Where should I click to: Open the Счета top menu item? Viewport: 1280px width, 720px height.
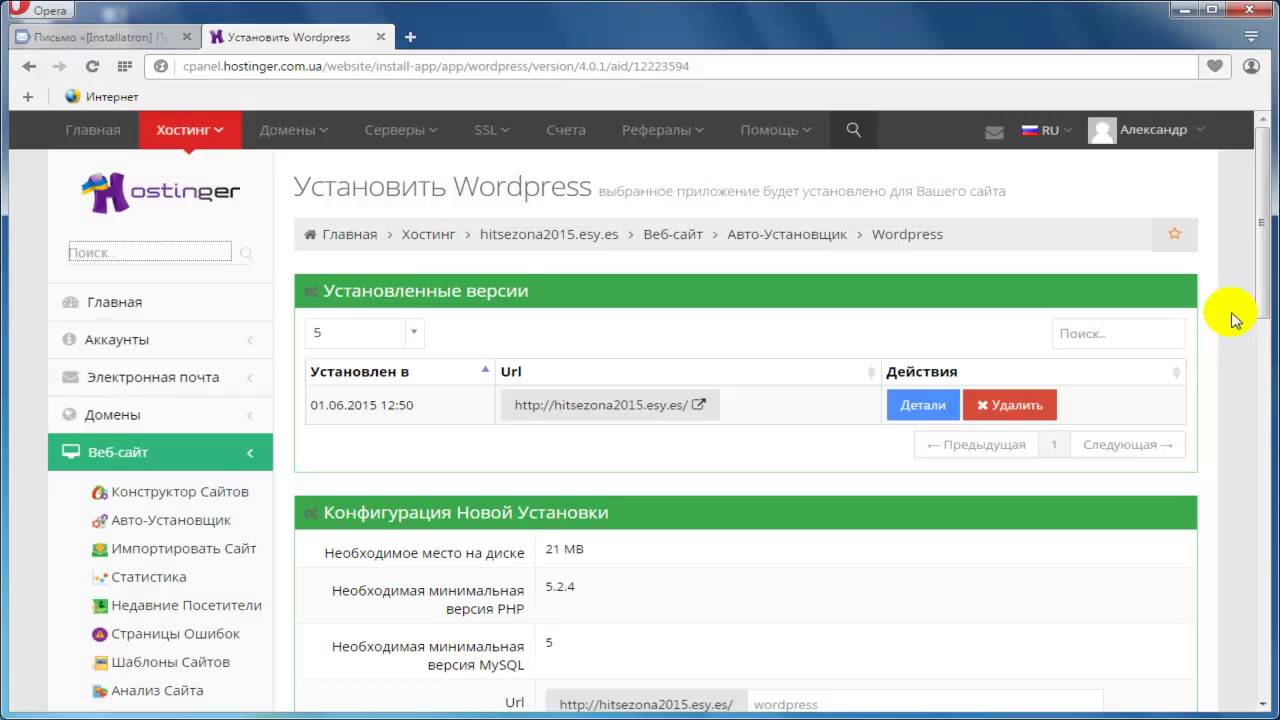566,130
